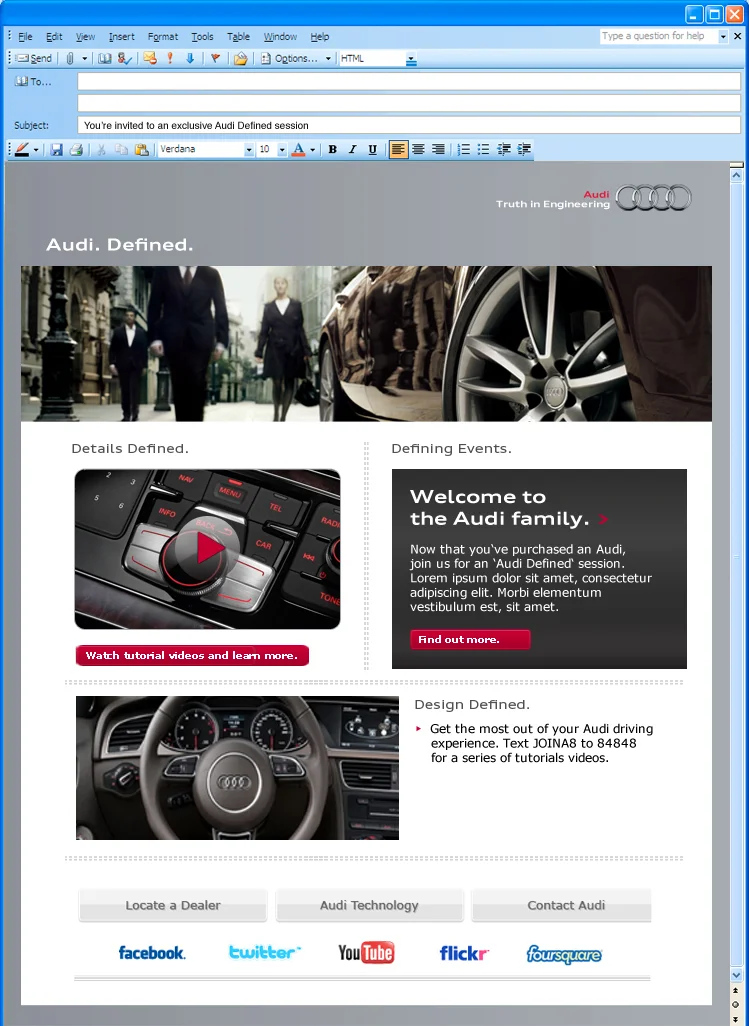Open the twitter logo link

(x=265, y=952)
